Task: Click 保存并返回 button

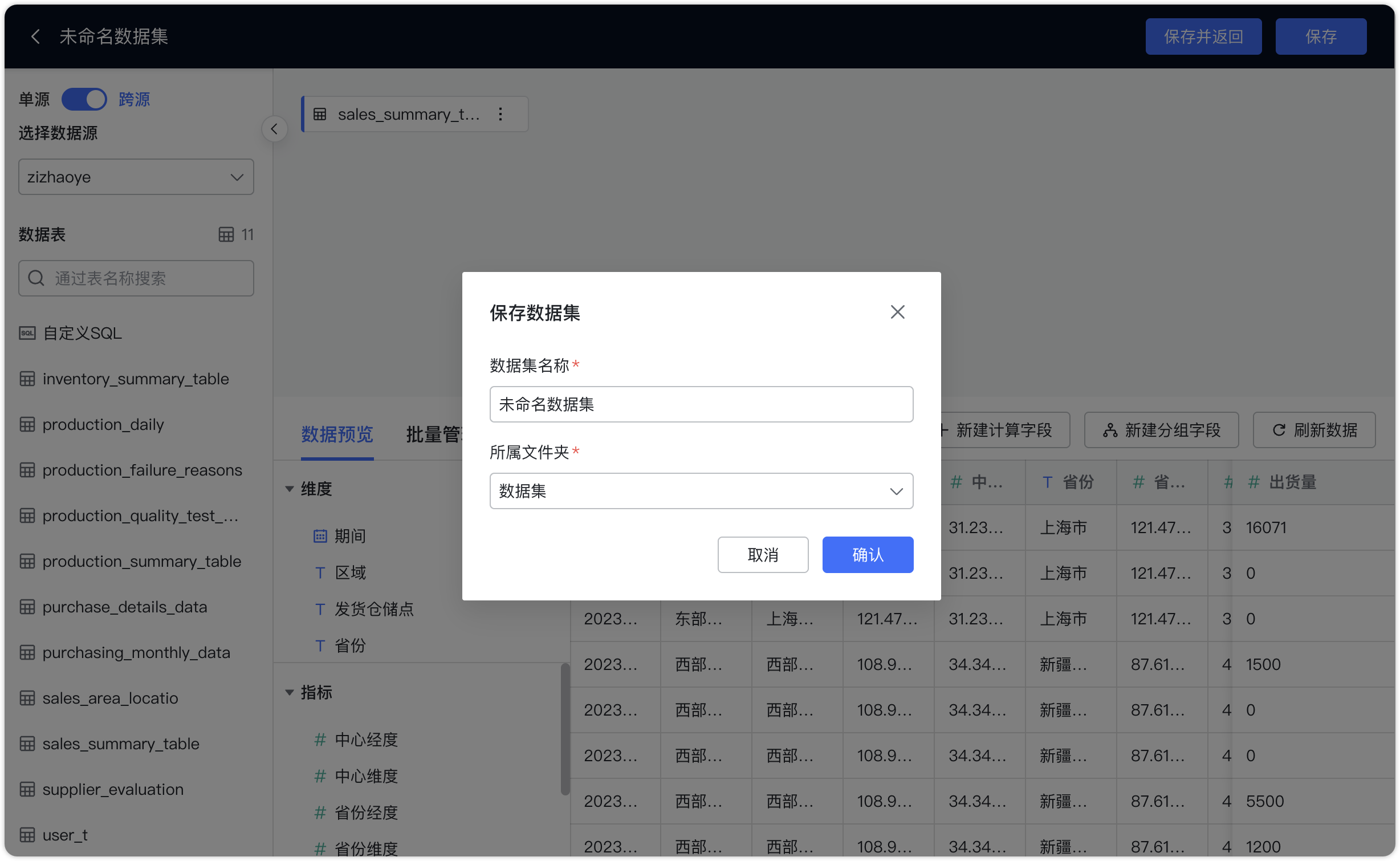Action: coord(1203,36)
